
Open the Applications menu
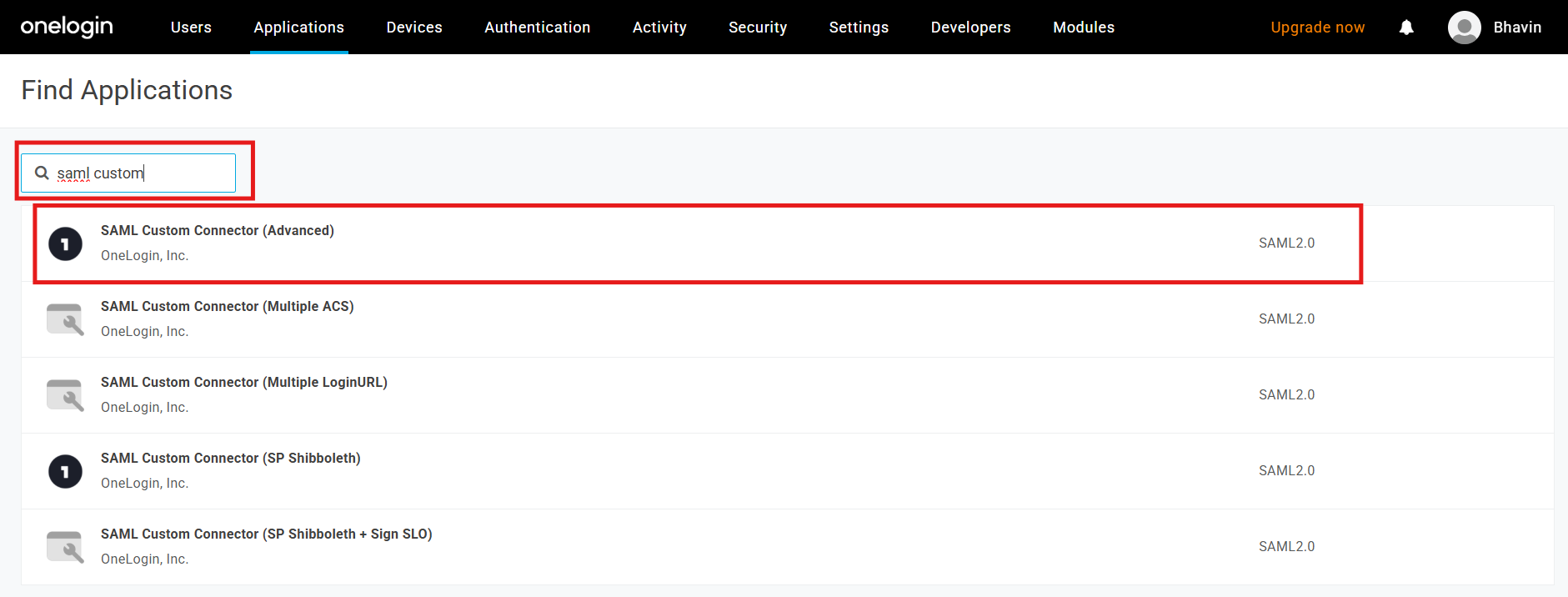[298, 28]
